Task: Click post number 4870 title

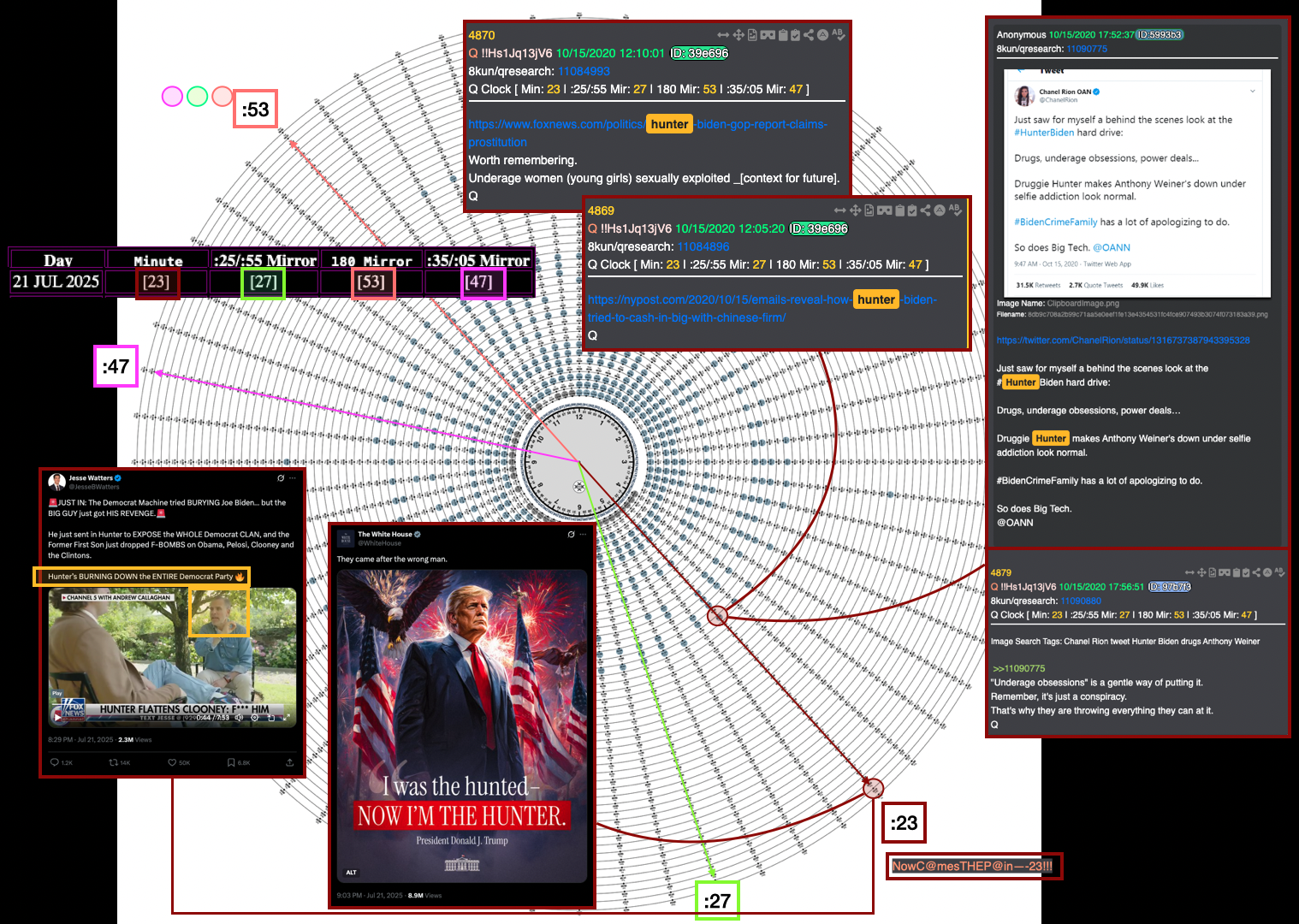Action: 482,35
